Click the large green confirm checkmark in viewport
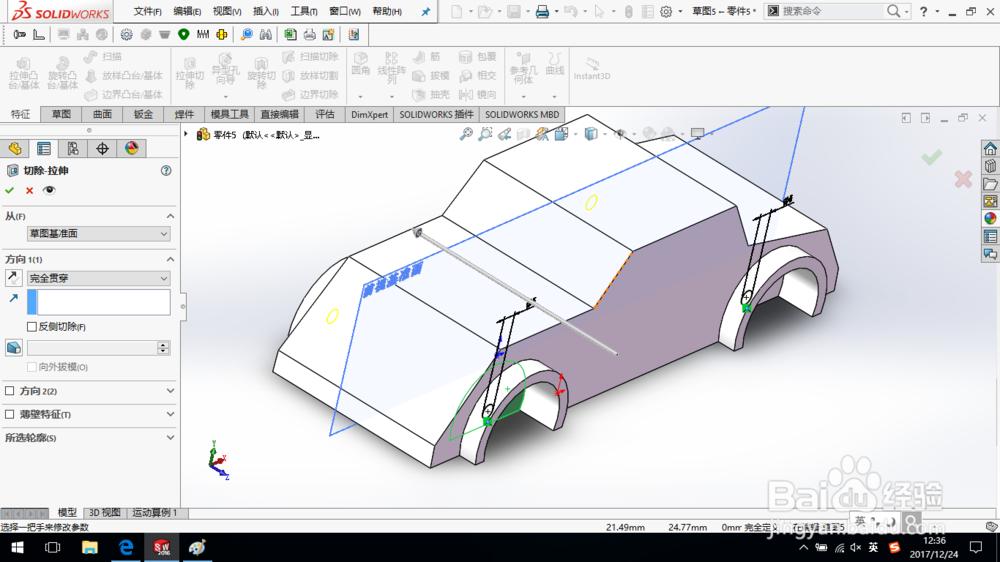Image resolution: width=1000 pixels, height=562 pixels. [932, 157]
